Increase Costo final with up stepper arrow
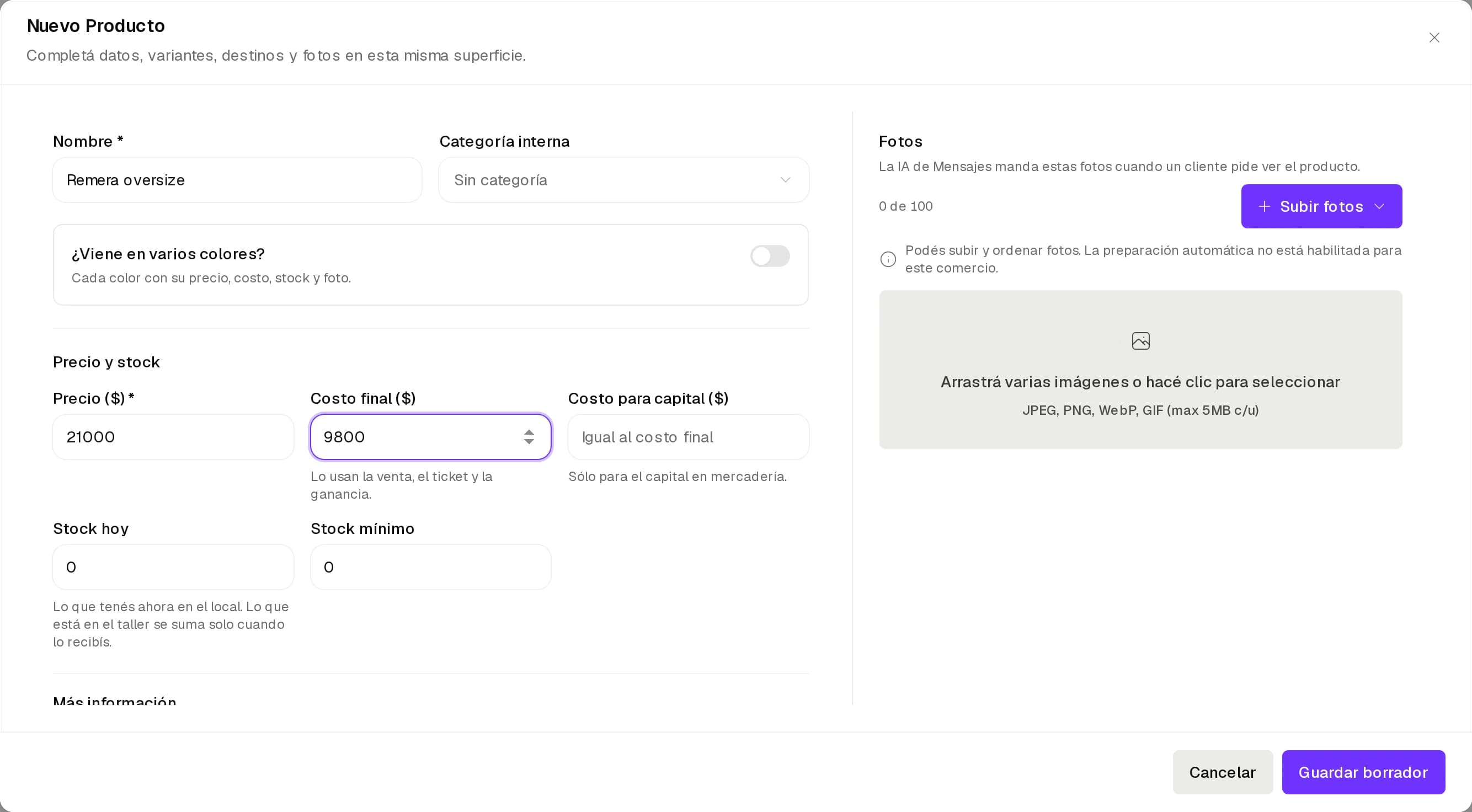 (529, 432)
